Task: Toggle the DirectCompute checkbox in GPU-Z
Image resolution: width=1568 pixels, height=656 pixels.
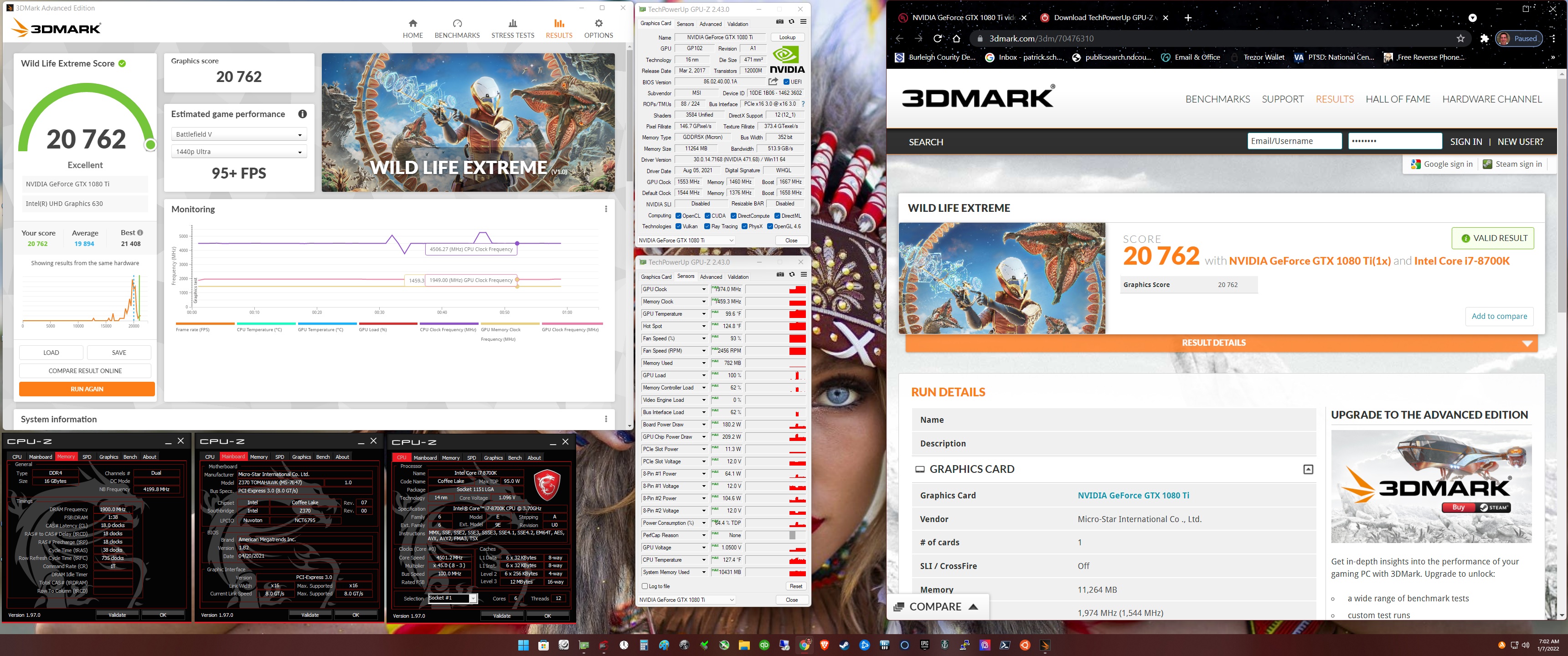Action: pyautogui.click(x=733, y=215)
